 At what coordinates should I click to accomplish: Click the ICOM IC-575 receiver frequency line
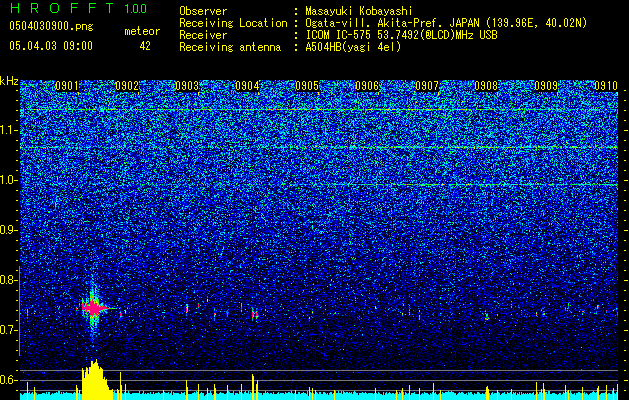pyautogui.click(x=401, y=35)
